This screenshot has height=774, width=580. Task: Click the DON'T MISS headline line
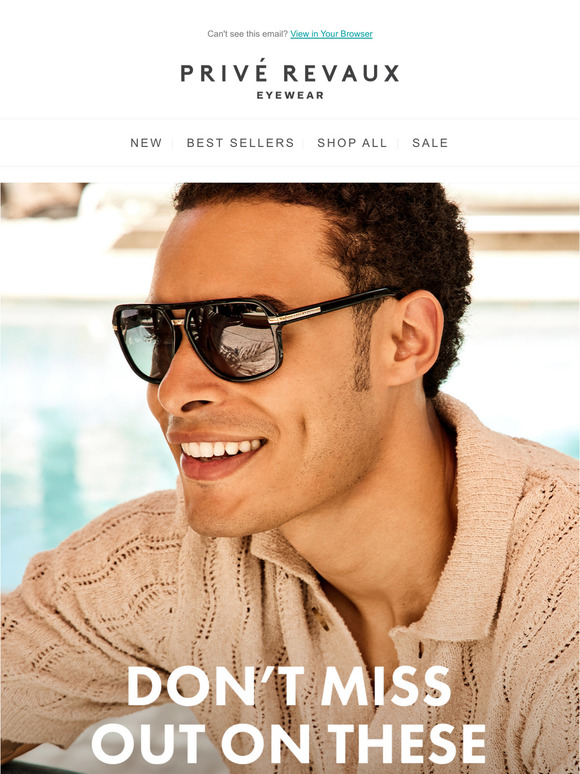click(x=289, y=686)
